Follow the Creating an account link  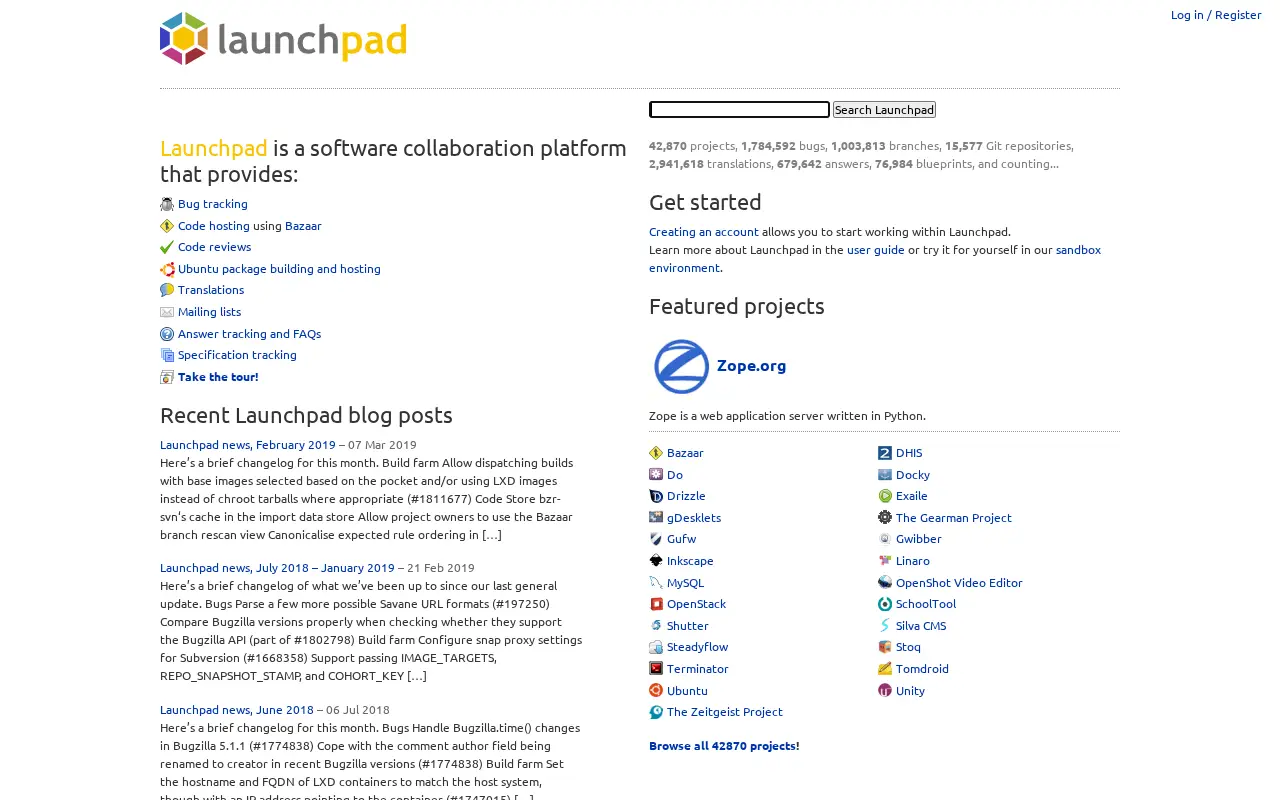[x=704, y=232]
